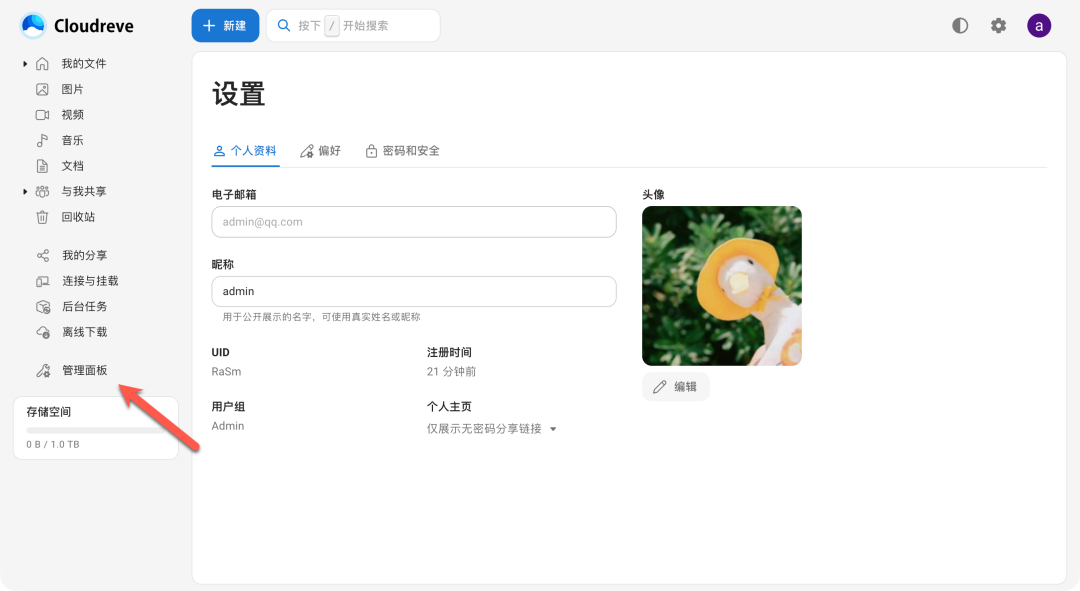Image resolution: width=1080 pixels, height=591 pixels.
Task: View 我的分享 (My Shares)
Action: pos(84,255)
